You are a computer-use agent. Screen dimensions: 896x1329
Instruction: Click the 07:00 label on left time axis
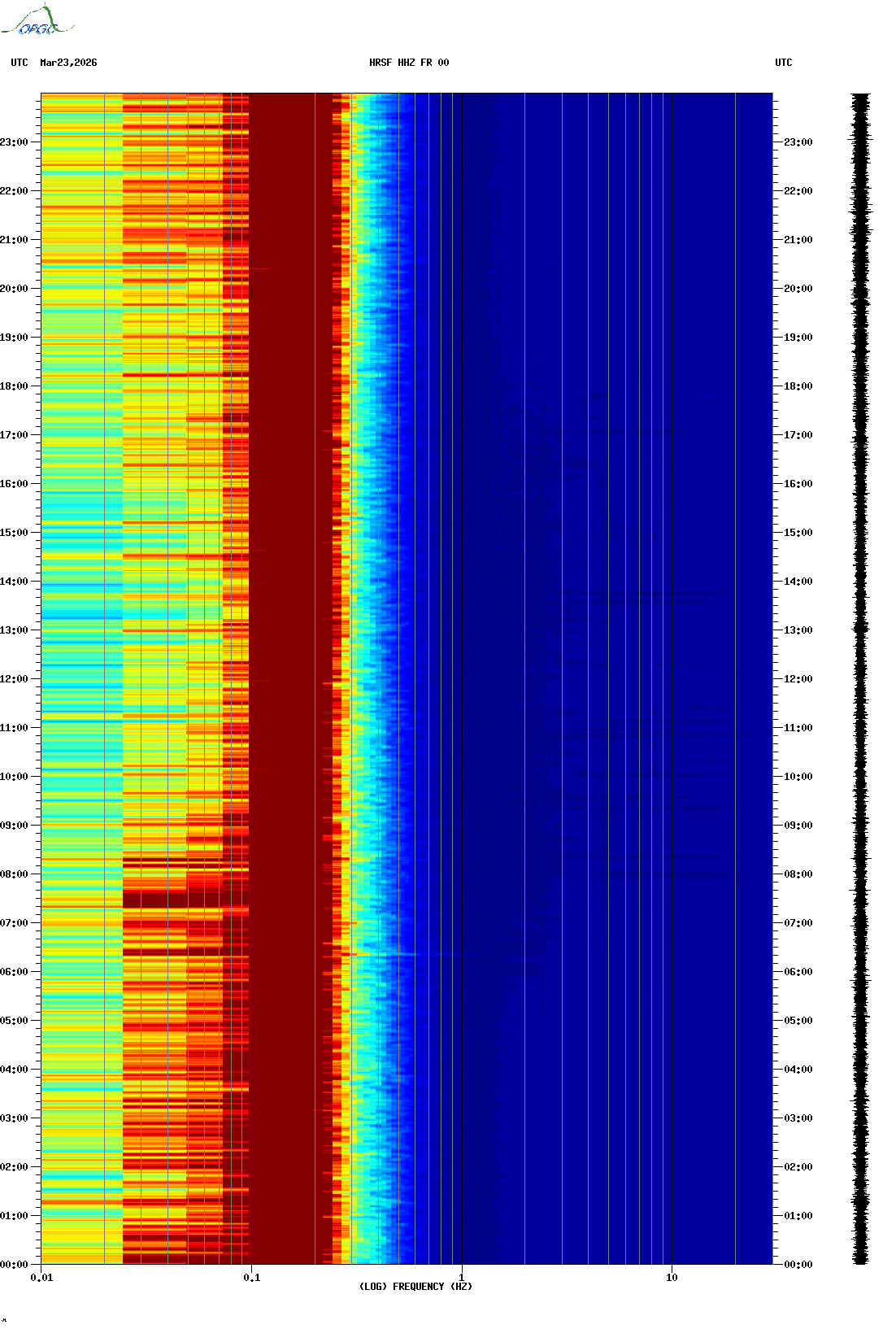pyautogui.click(x=14, y=923)
